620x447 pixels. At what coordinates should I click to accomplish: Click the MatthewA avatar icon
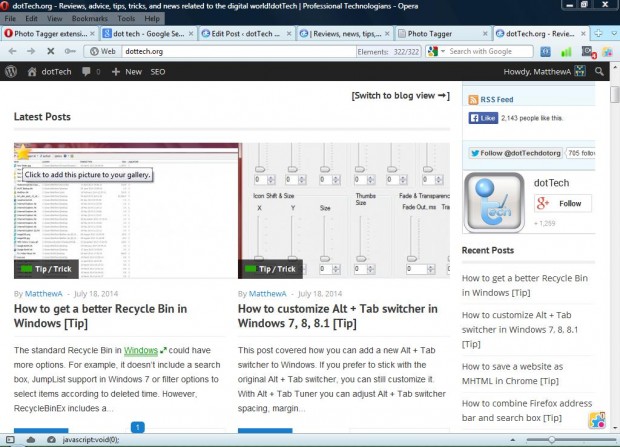(x=580, y=71)
